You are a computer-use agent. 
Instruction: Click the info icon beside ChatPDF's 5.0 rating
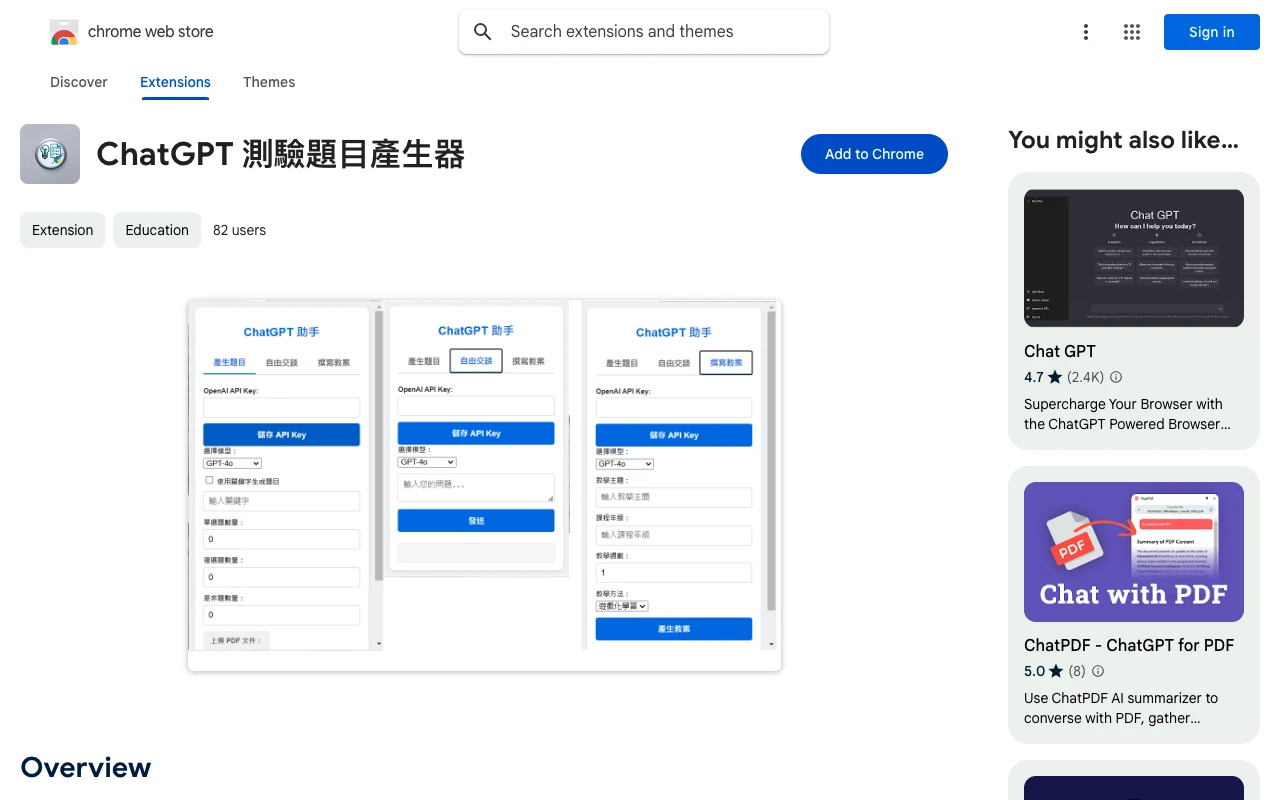click(x=1098, y=671)
